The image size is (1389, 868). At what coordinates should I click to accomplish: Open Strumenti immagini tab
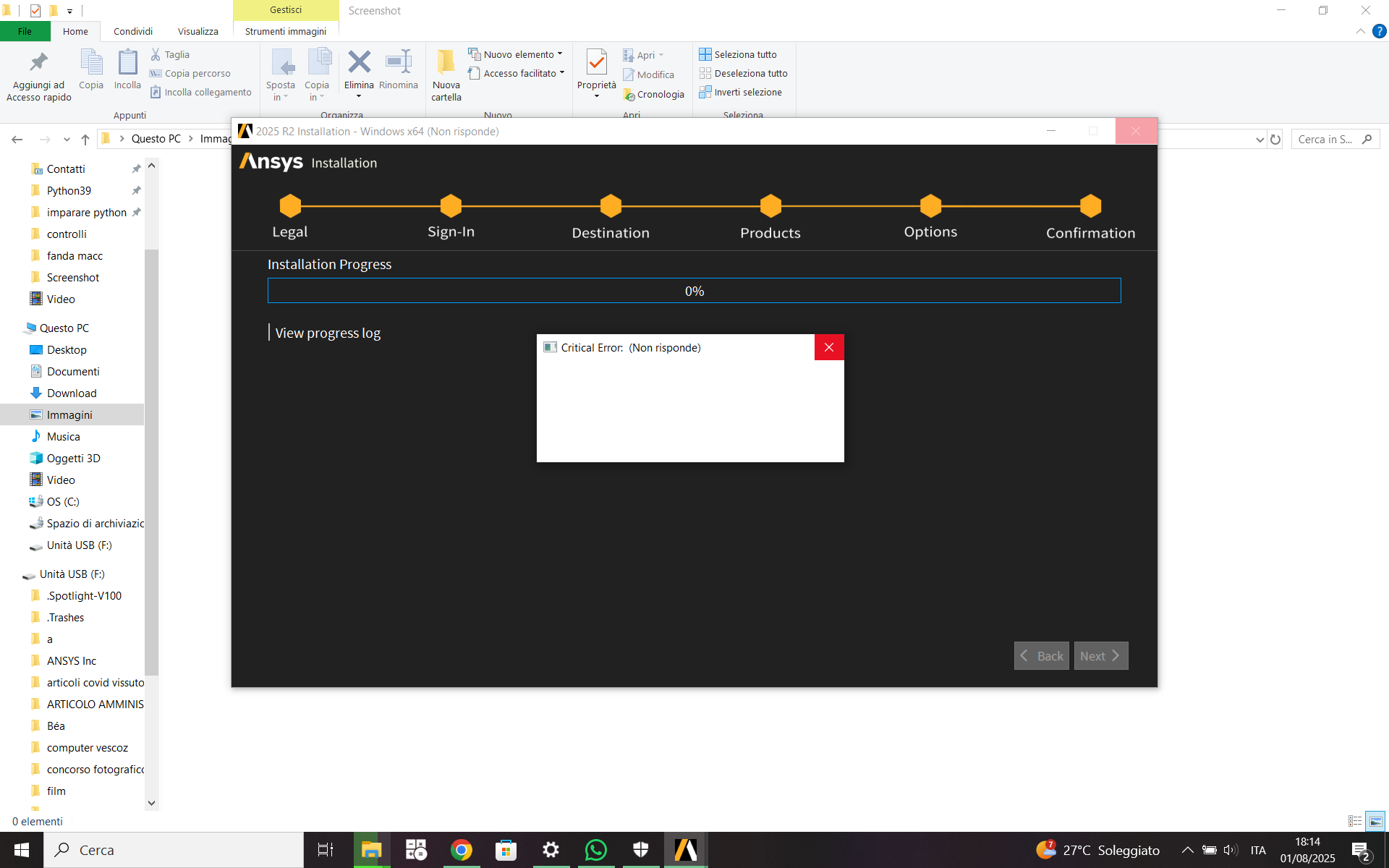coord(286,31)
